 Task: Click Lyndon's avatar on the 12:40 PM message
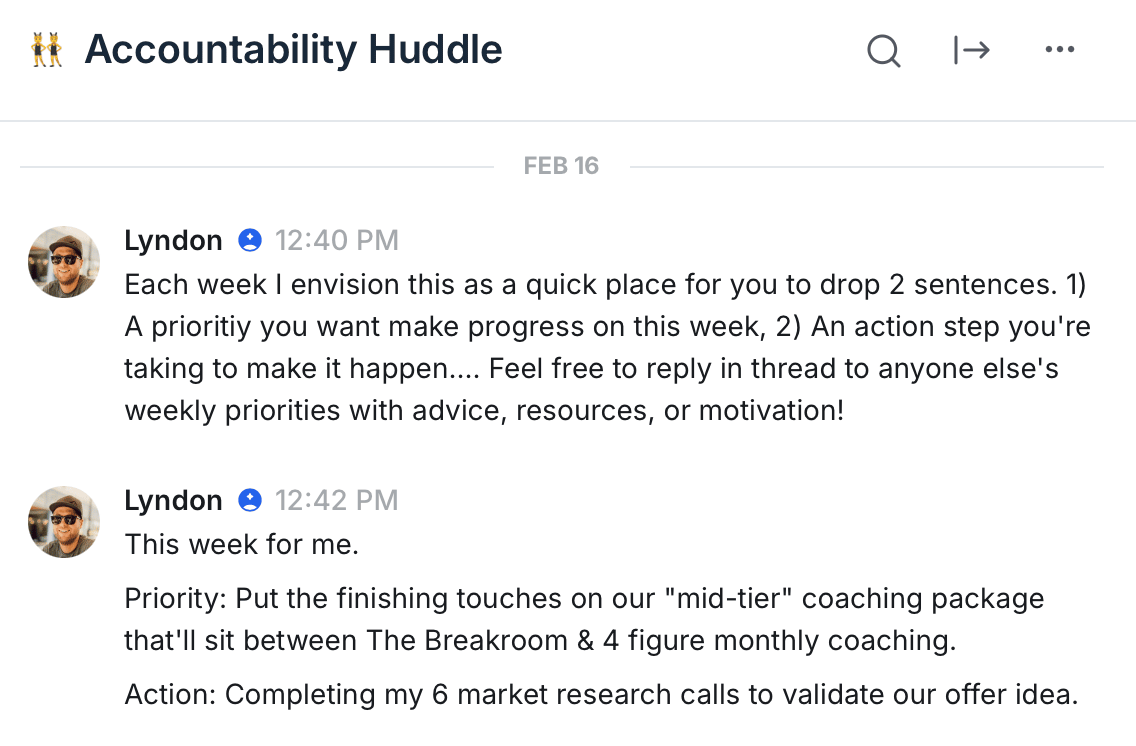point(64,262)
